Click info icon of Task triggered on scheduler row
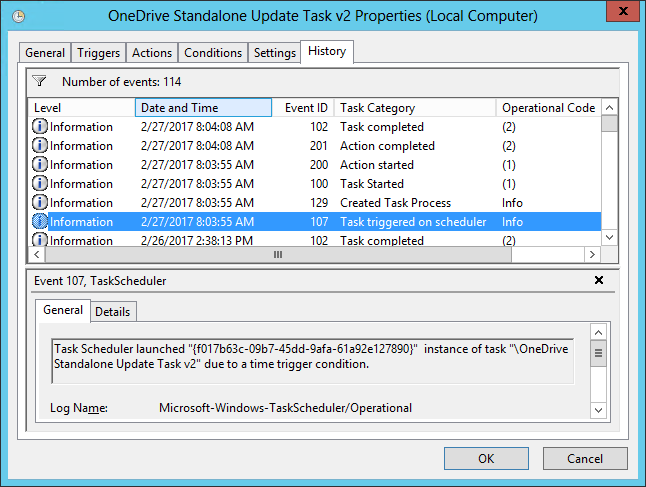The width and height of the screenshot is (646, 487). (40, 221)
